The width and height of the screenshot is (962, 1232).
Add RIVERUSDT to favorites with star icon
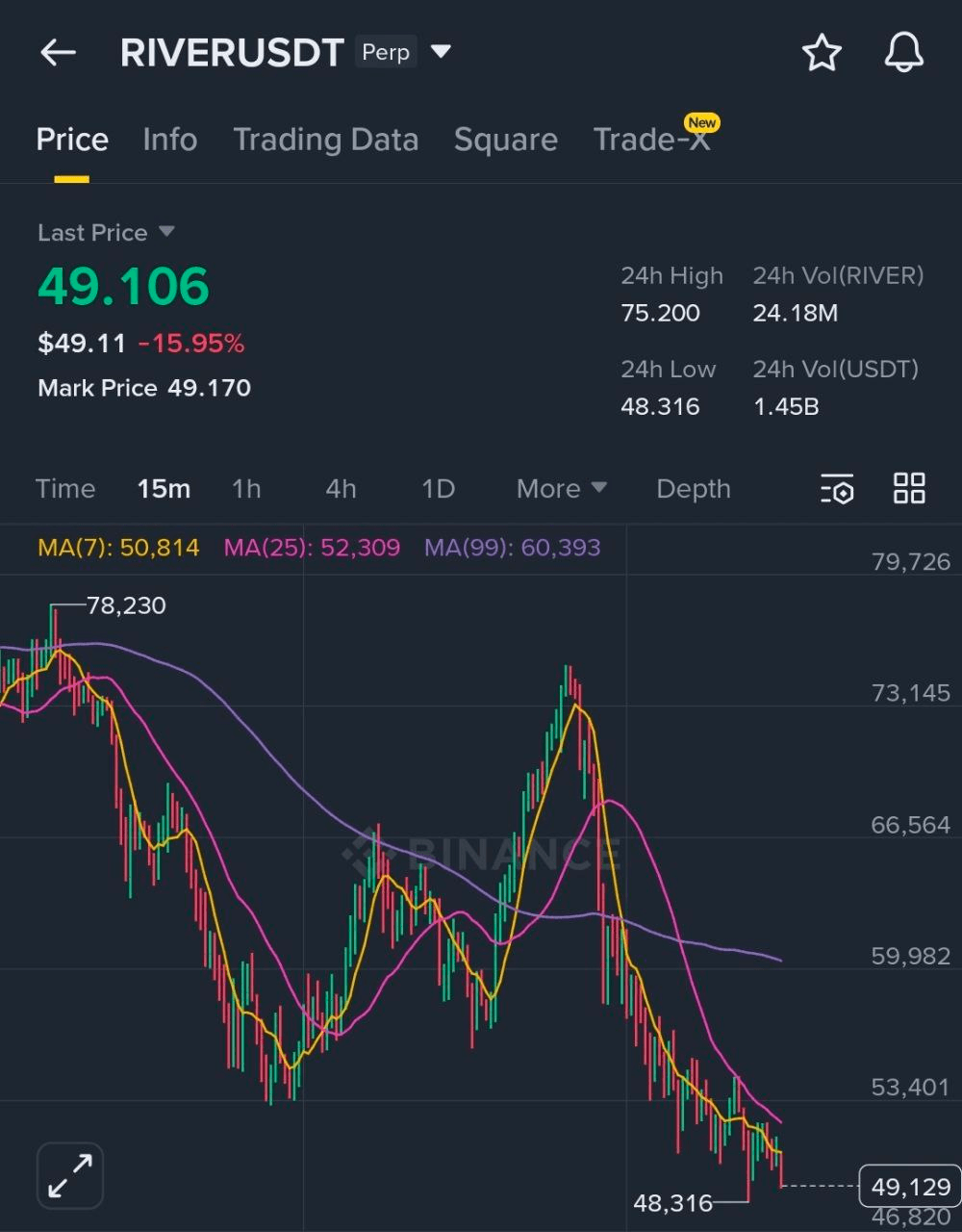coord(822,53)
